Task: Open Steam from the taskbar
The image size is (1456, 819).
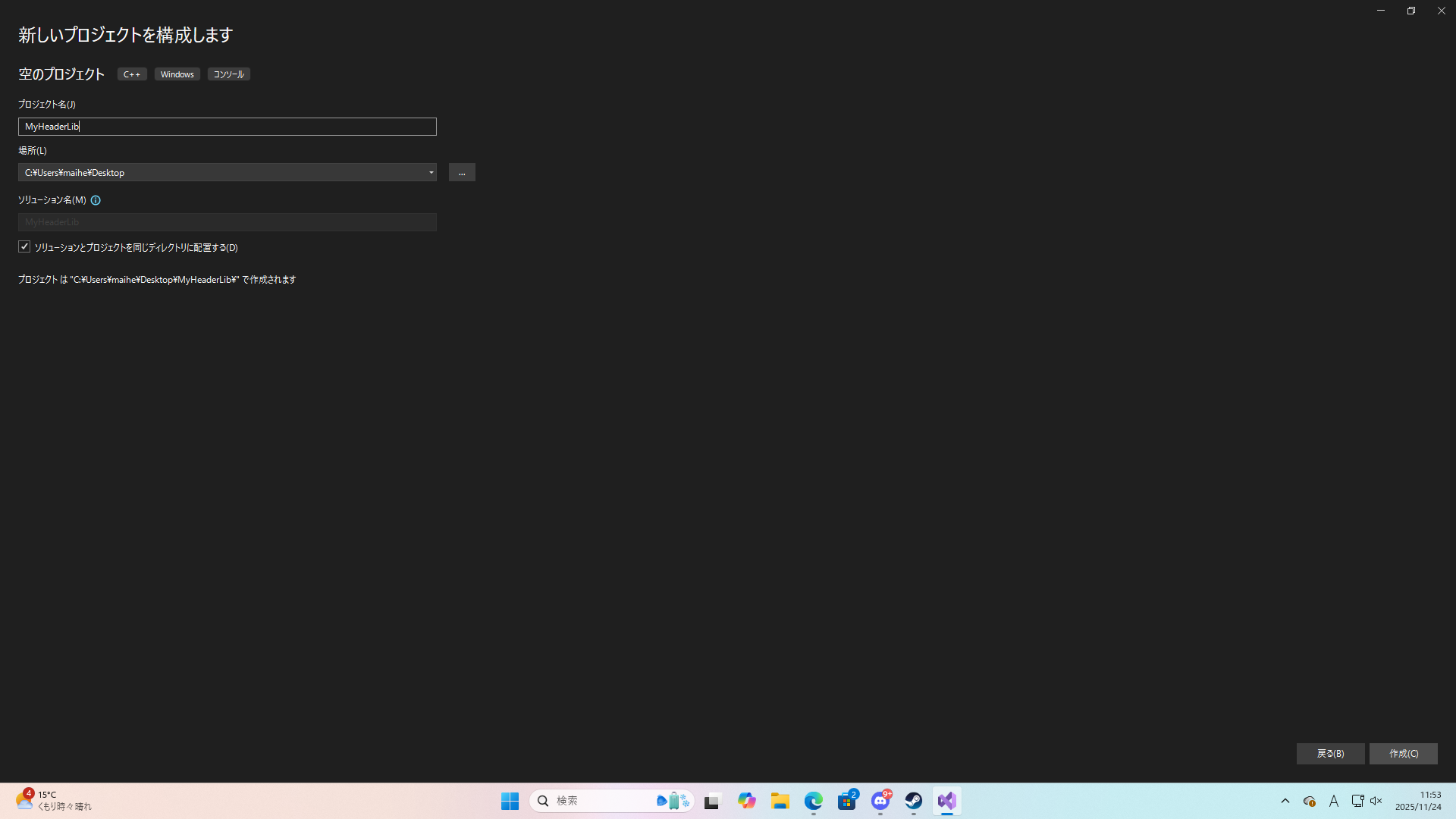Action: coord(913,801)
